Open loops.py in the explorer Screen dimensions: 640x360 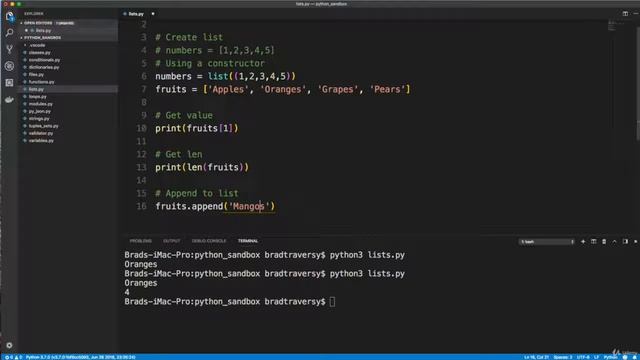[x=38, y=96]
